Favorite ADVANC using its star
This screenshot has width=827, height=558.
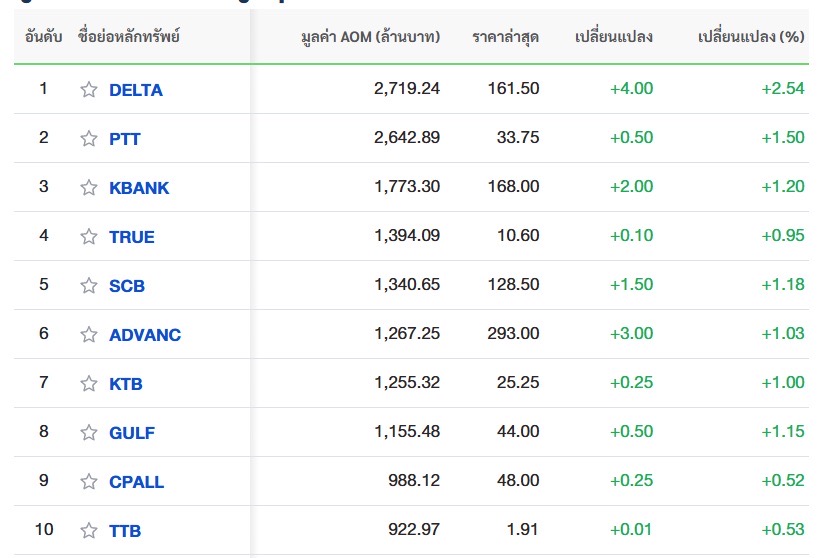(x=89, y=334)
